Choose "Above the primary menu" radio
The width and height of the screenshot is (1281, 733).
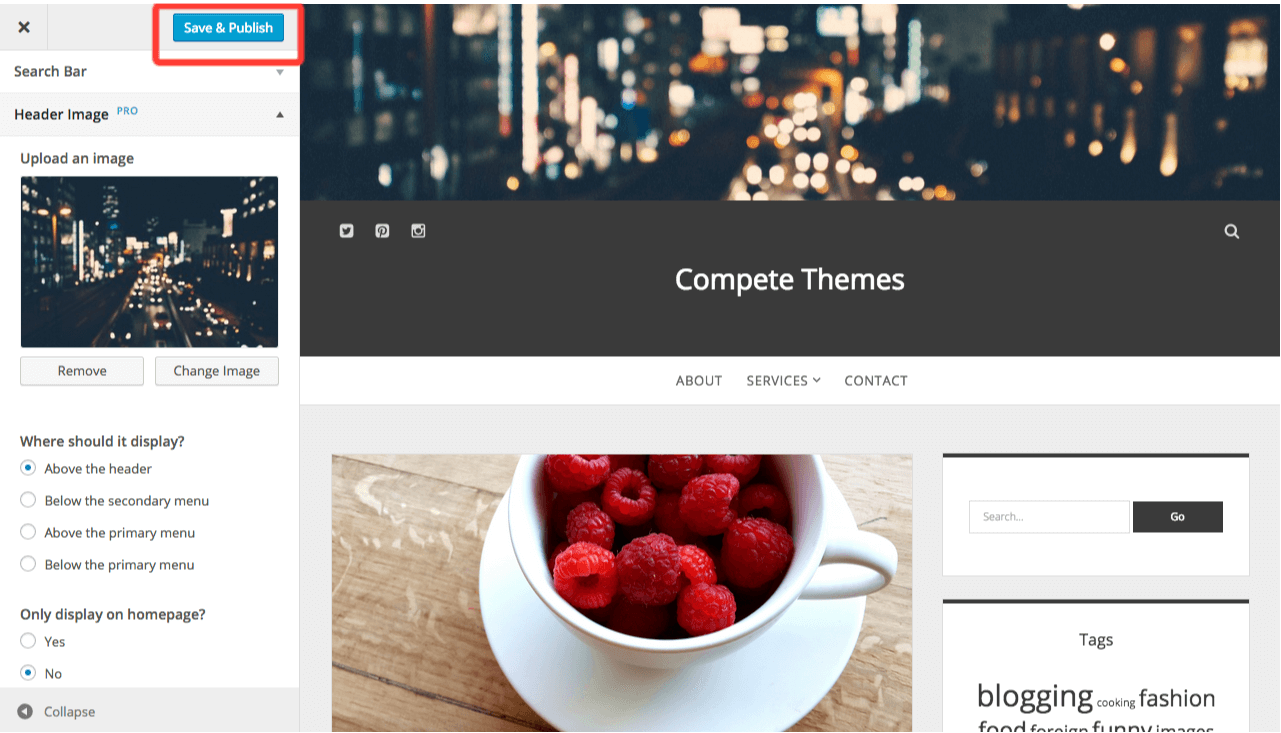[28, 532]
